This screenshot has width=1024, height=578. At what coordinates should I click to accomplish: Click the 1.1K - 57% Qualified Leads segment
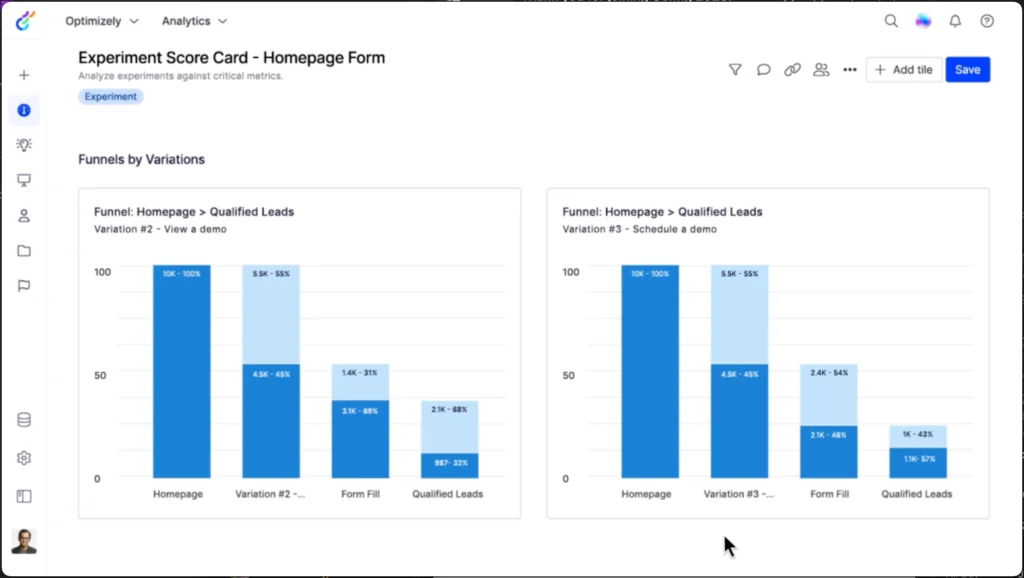918,463
